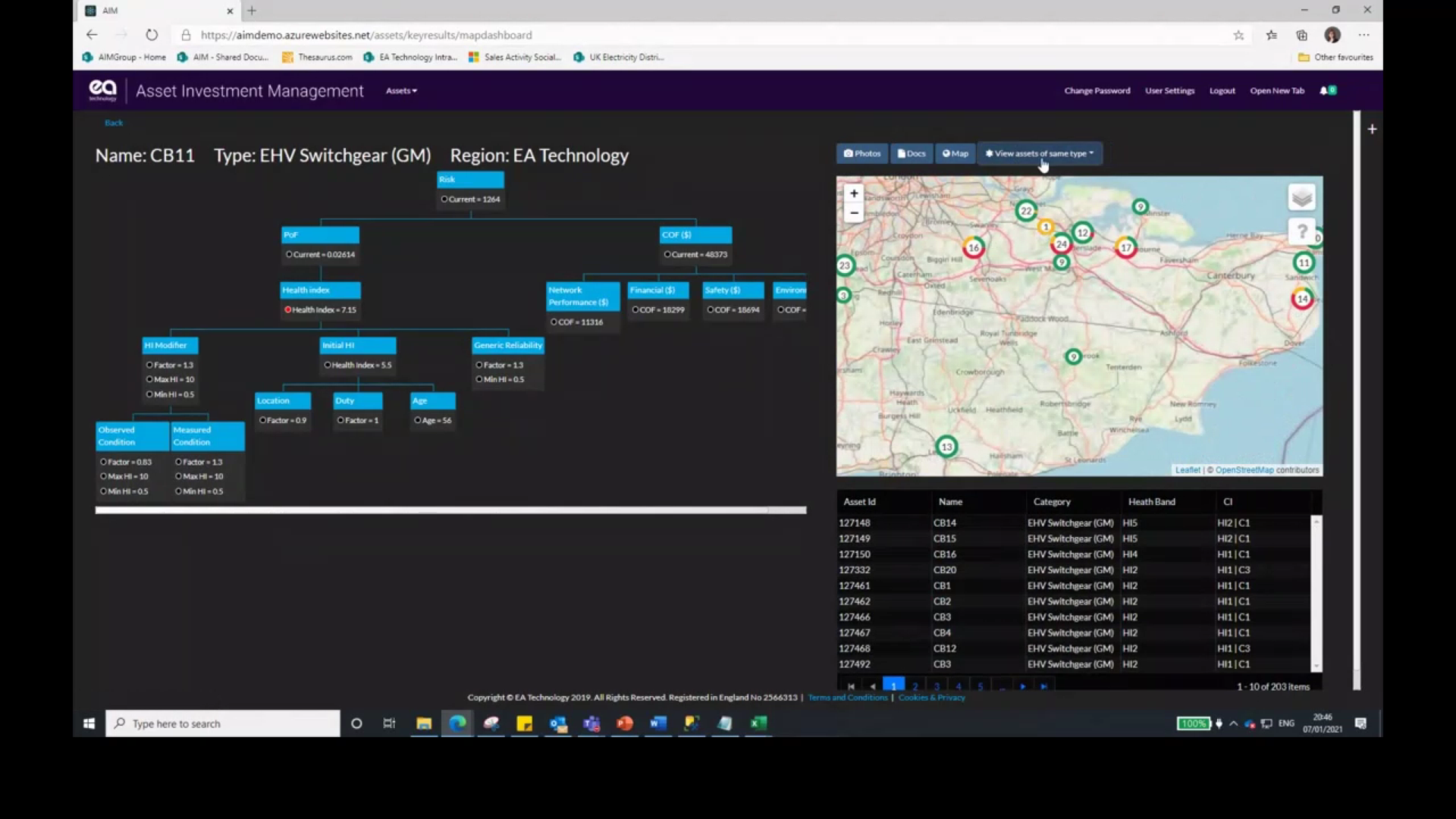Open the Docs tab
The image size is (1456, 819).
click(912, 153)
